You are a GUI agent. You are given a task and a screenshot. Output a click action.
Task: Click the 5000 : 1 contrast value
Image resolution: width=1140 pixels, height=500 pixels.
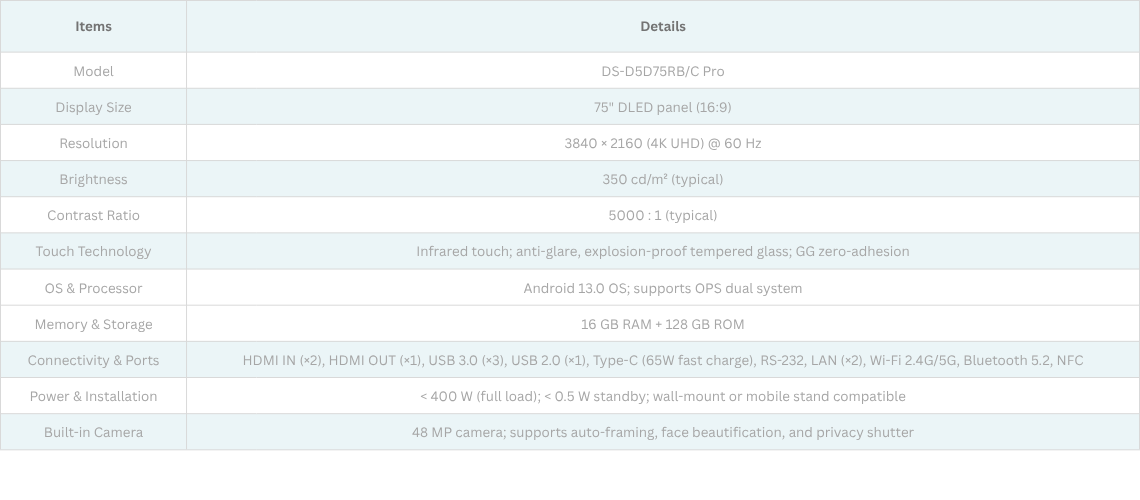tap(662, 215)
